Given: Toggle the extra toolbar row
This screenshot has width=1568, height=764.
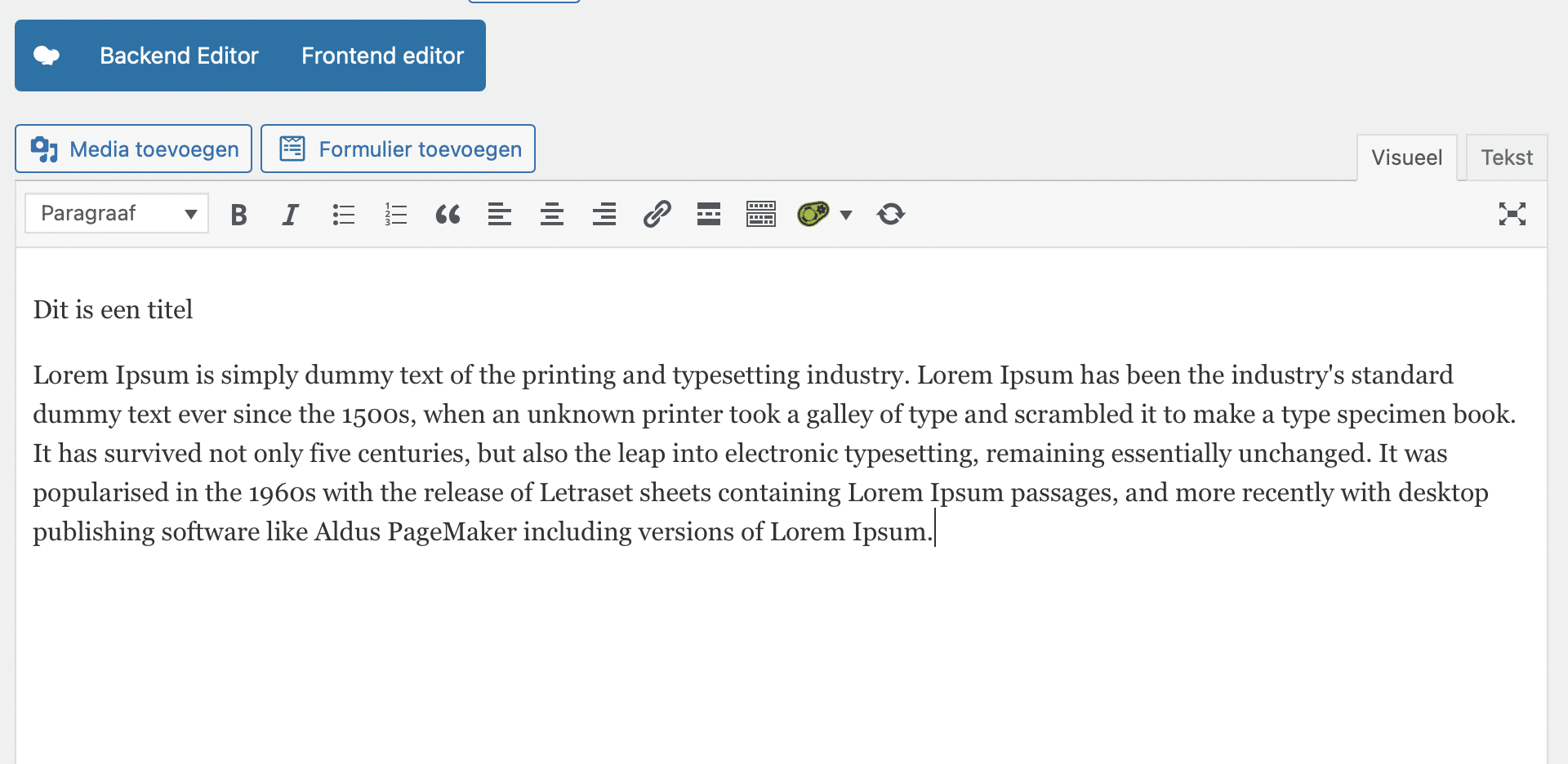Looking at the screenshot, I should [761, 215].
